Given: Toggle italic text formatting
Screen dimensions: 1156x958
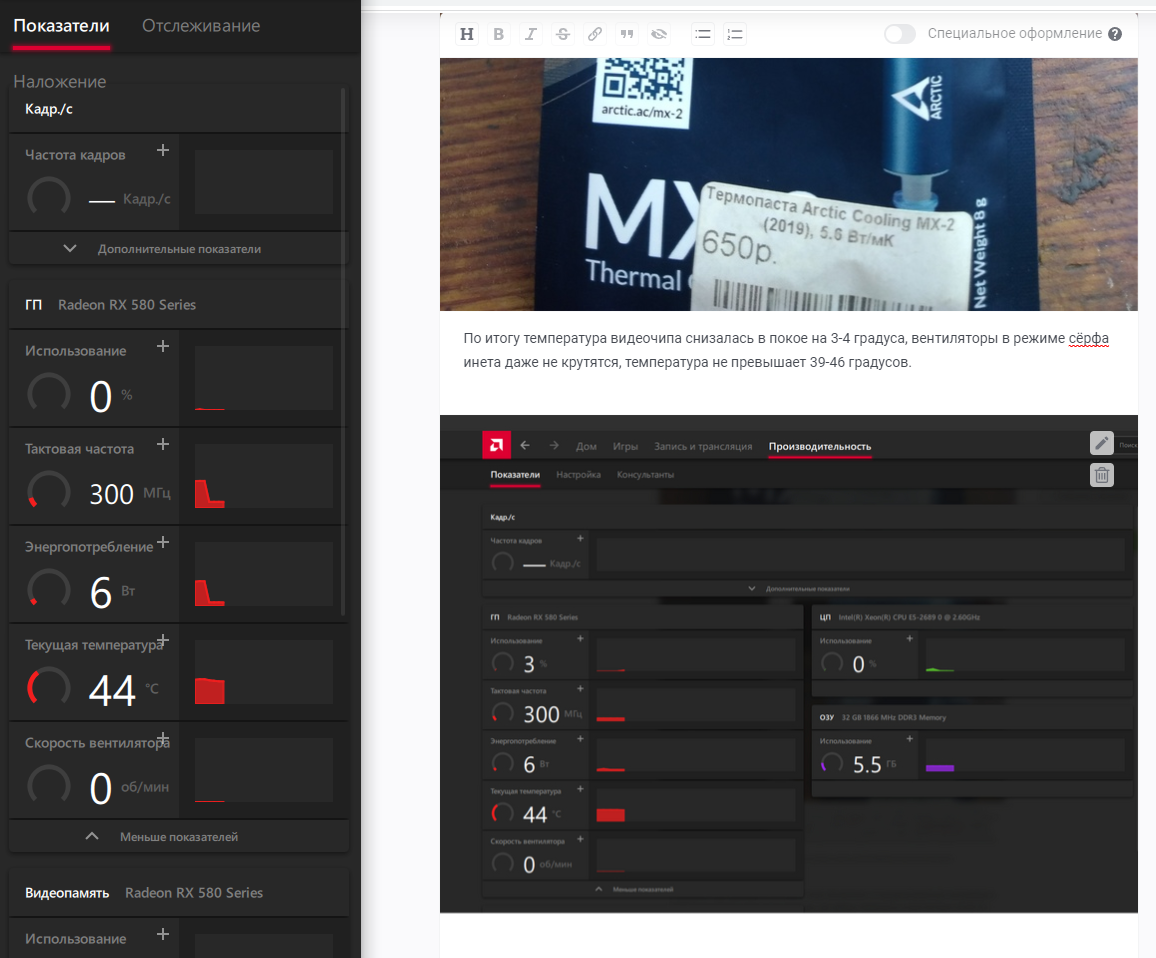Looking at the screenshot, I should point(531,34).
